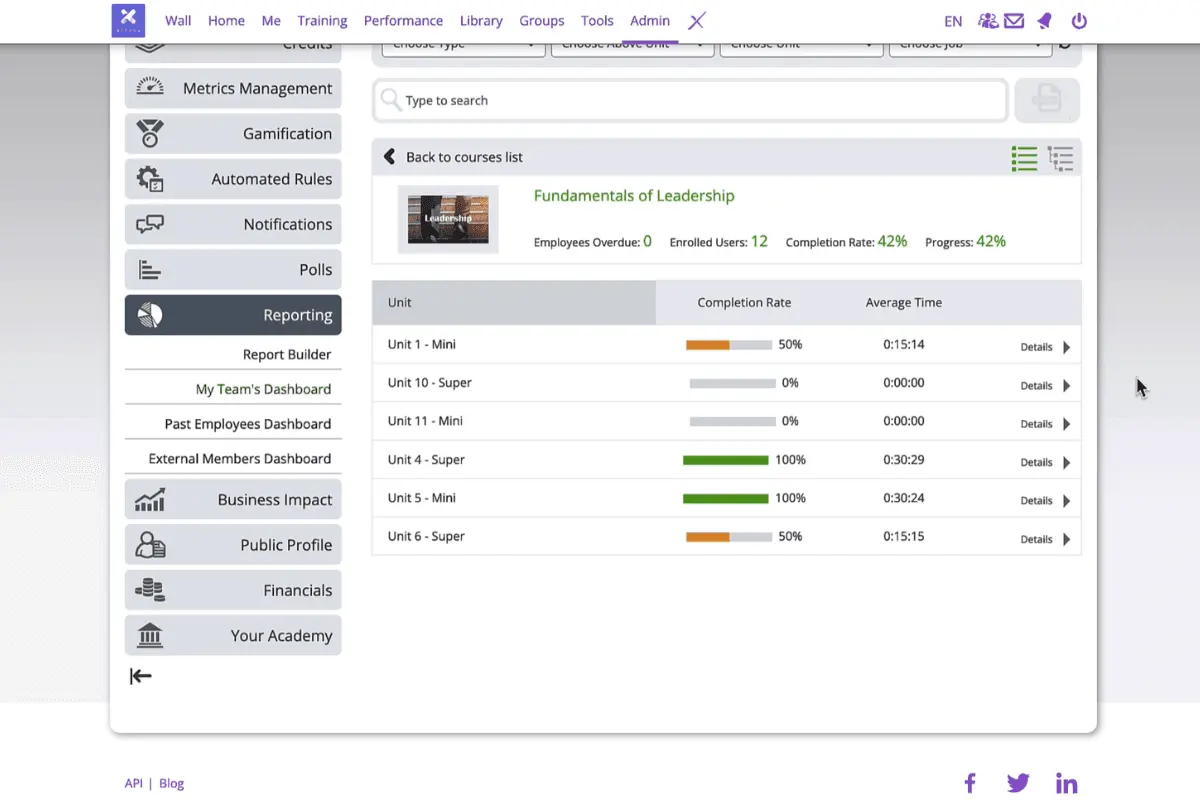Click the API footer link
Viewport: 1200px width, 800px height.
[134, 783]
